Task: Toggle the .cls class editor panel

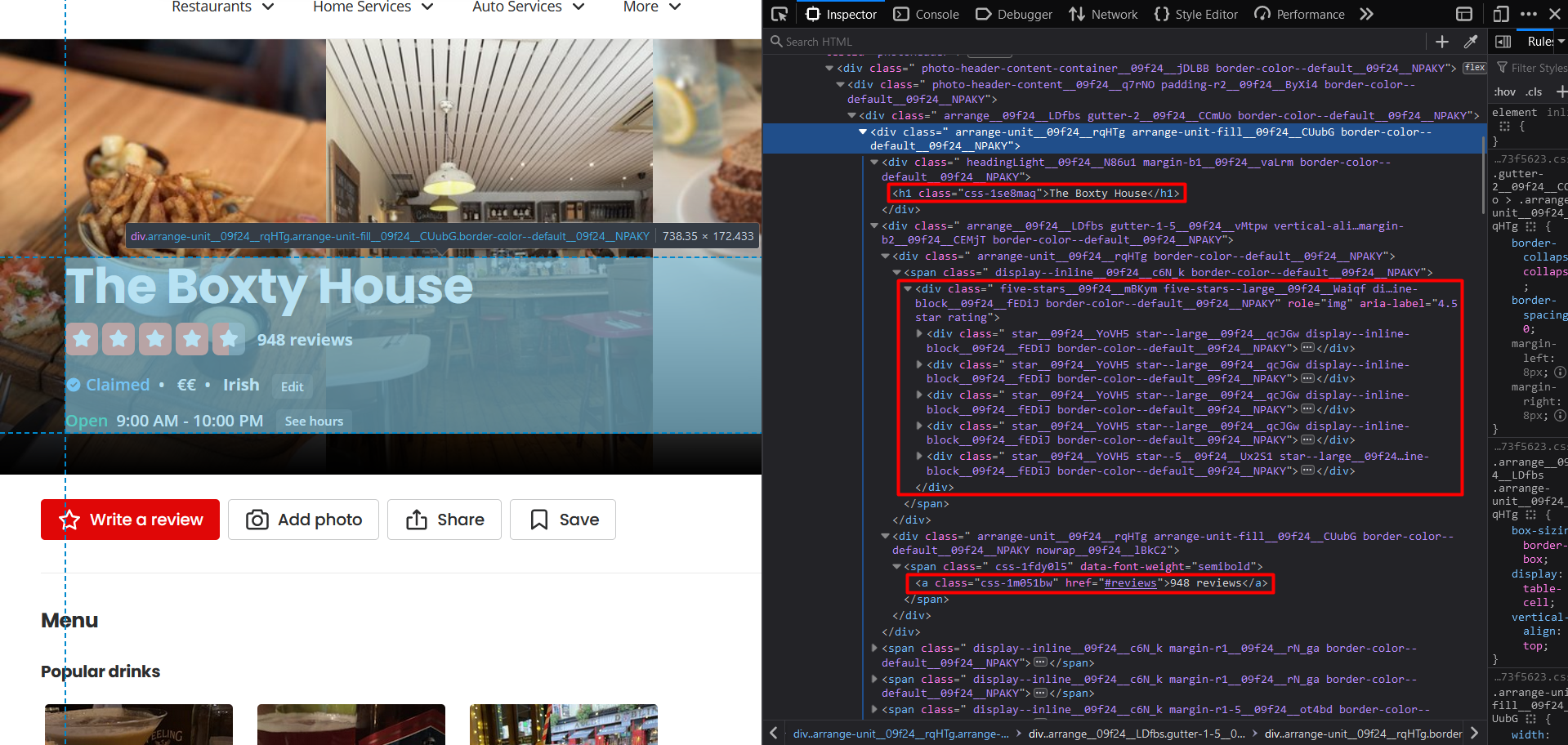Action: pyautogui.click(x=1532, y=91)
